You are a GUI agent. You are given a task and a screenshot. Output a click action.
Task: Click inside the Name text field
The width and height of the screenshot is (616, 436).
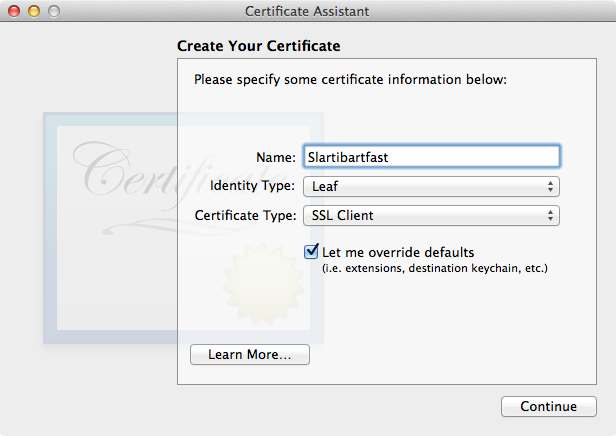click(x=432, y=157)
